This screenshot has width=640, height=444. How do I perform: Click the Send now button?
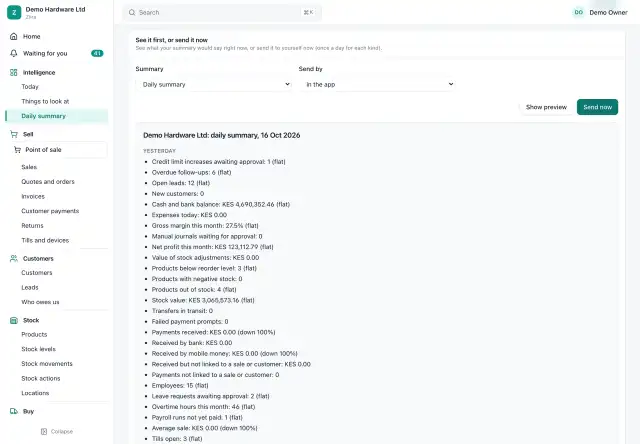tap(597, 107)
